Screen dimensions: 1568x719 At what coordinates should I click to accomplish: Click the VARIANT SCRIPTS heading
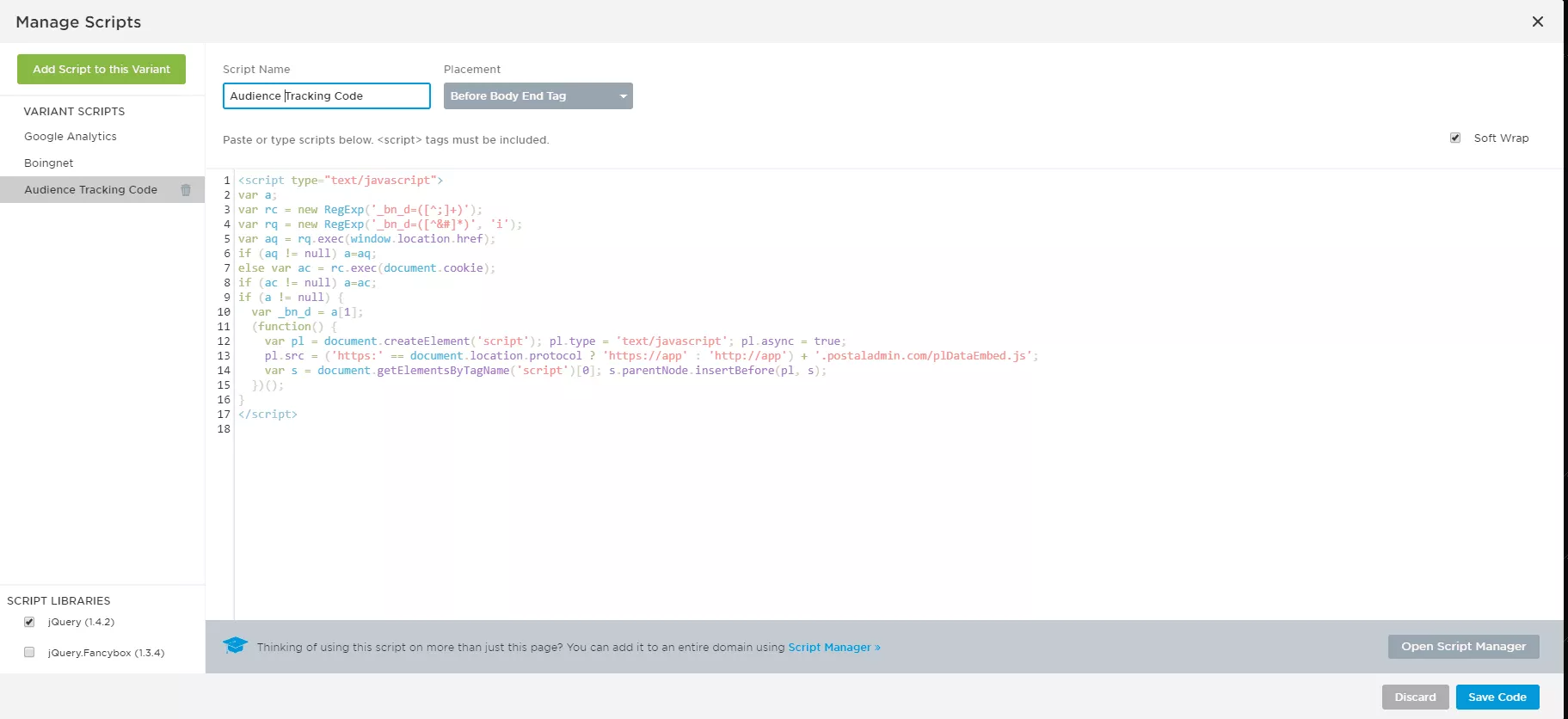click(74, 112)
